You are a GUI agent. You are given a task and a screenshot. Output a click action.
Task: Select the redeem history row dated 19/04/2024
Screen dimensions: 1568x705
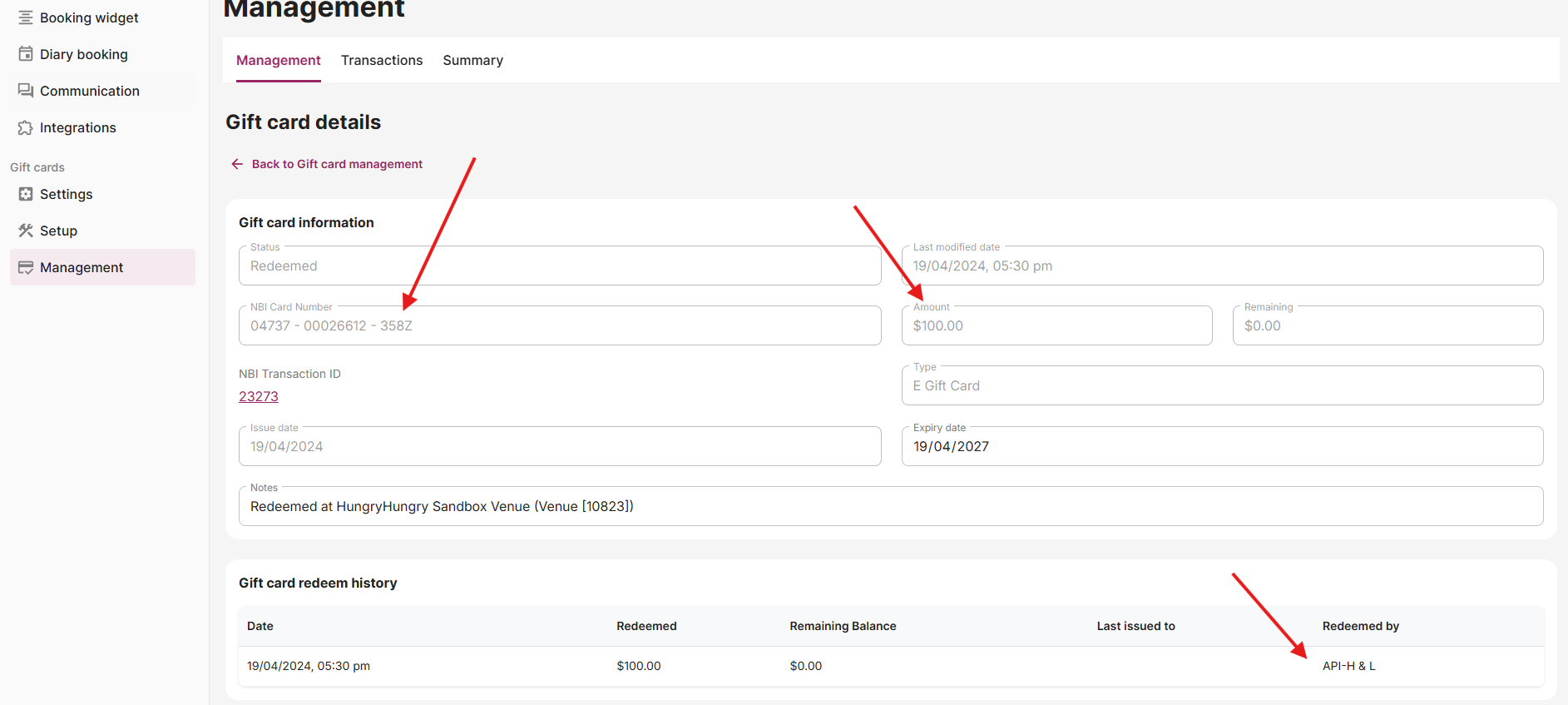point(309,666)
